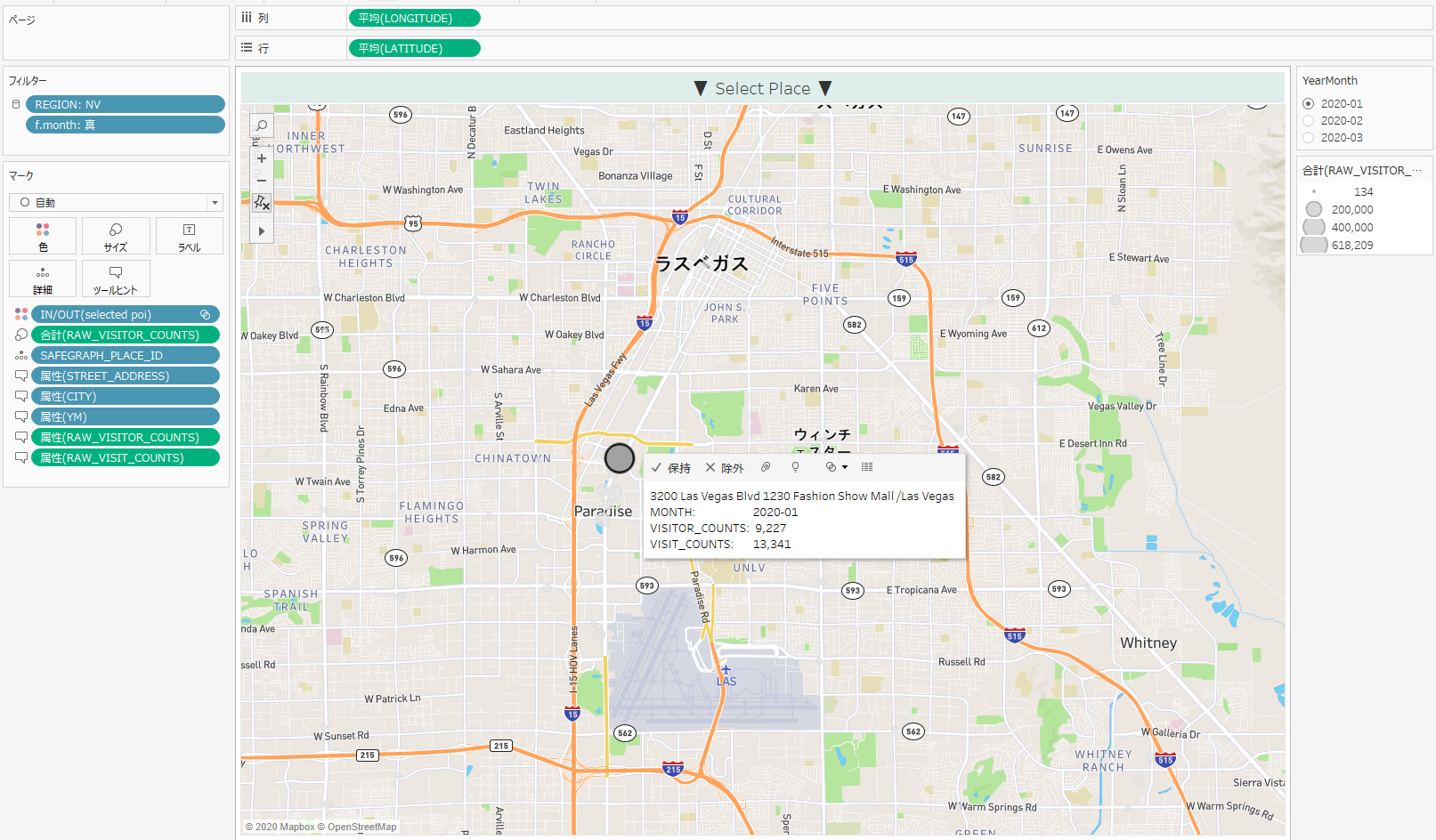Zoom out the map with minus button
Screen dimensions: 1436x840
click(x=262, y=181)
